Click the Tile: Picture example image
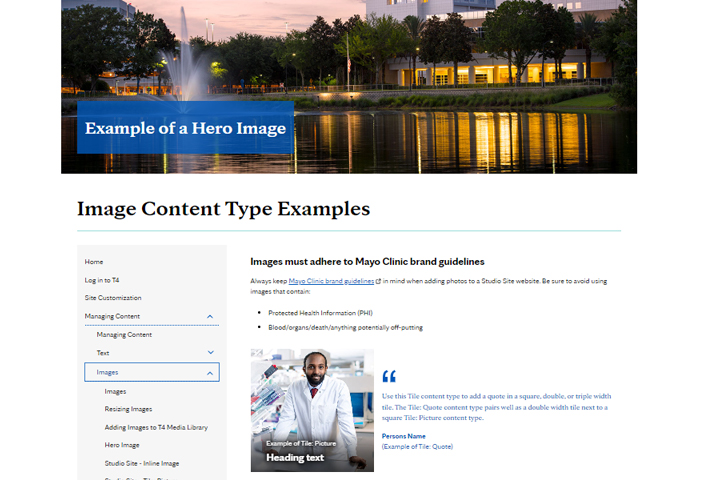This screenshot has height=480, width=720. point(312,410)
